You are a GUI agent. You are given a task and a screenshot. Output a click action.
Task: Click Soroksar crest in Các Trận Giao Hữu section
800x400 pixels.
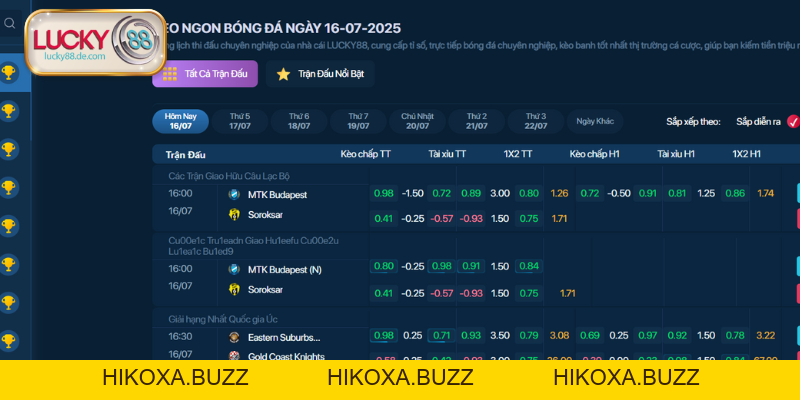(x=234, y=215)
